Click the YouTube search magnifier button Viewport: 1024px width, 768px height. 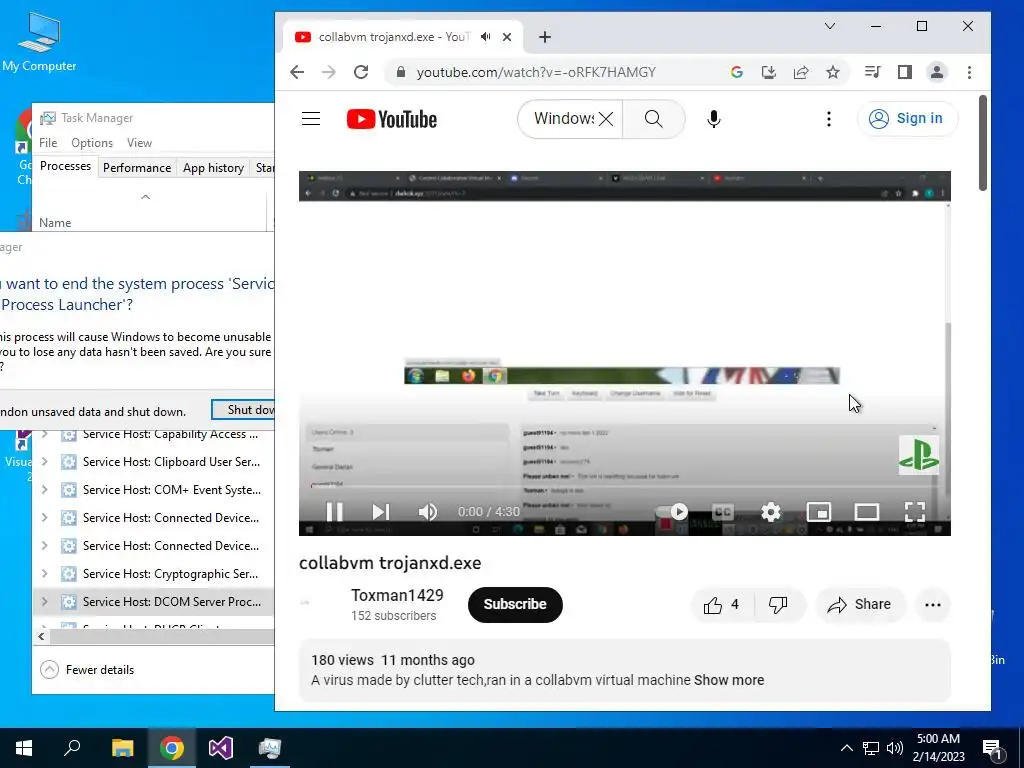653,118
